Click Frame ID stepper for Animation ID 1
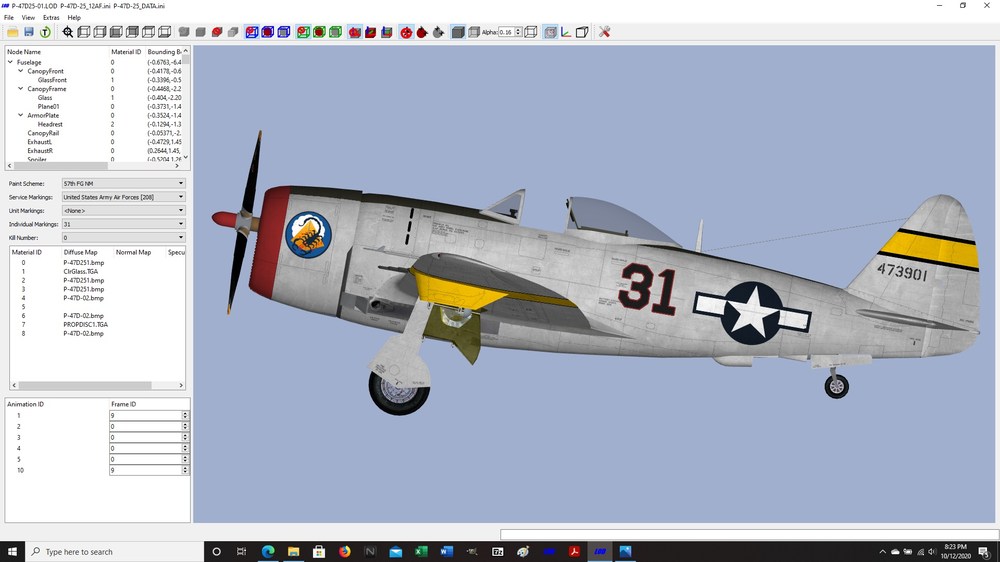The height and width of the screenshot is (562, 1000). [x=185, y=415]
